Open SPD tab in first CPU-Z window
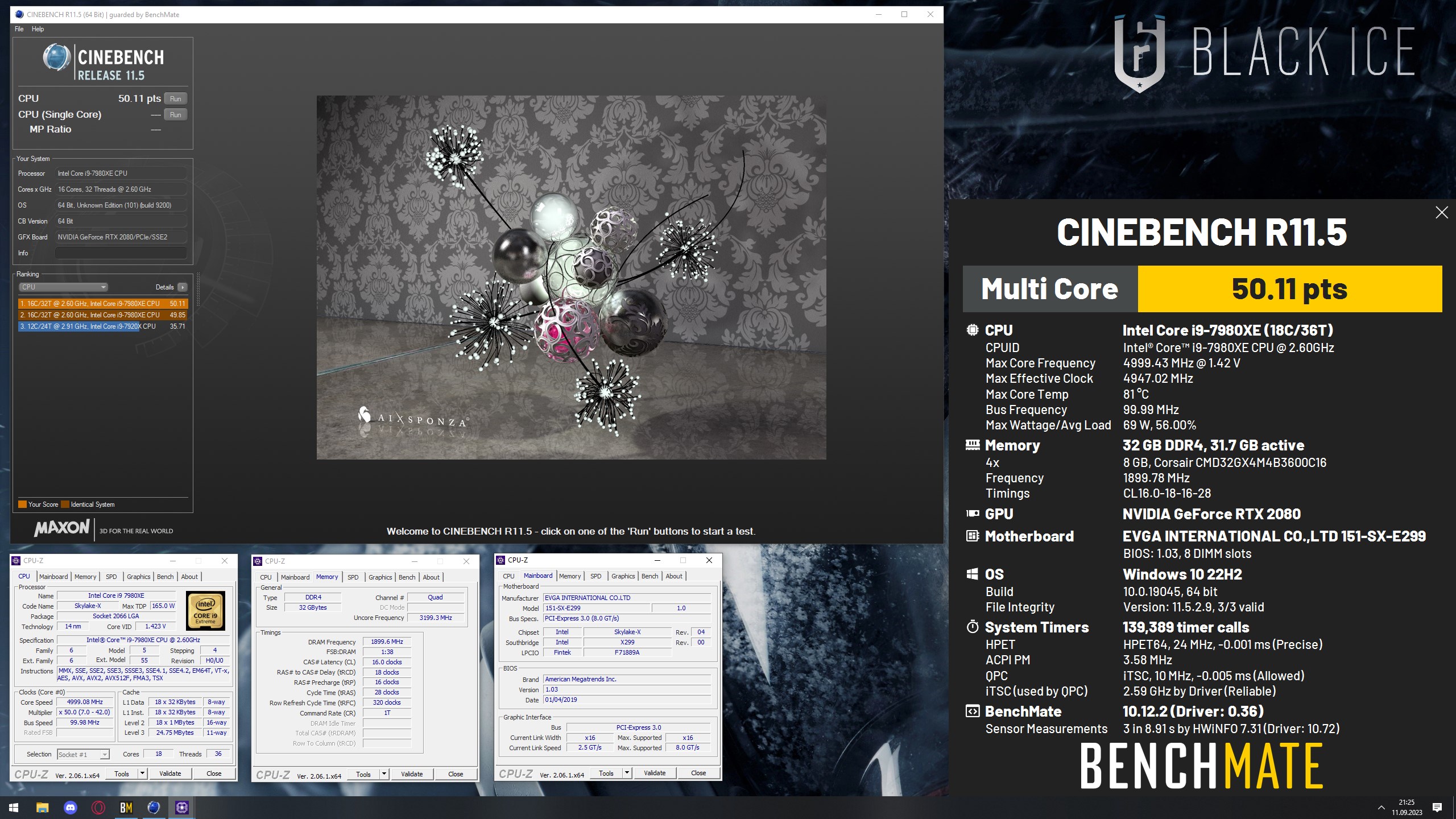 [x=111, y=577]
